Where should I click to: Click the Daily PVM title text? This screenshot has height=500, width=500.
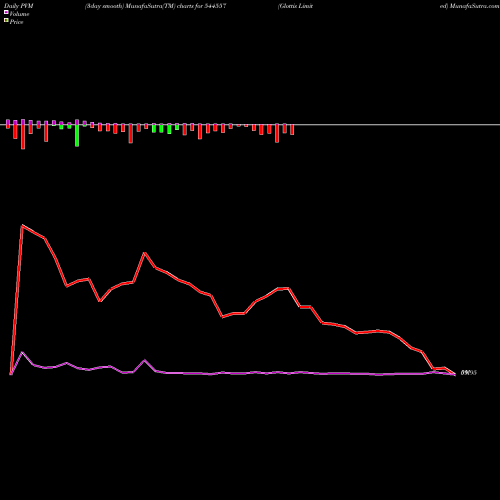pyautogui.click(x=19, y=6)
